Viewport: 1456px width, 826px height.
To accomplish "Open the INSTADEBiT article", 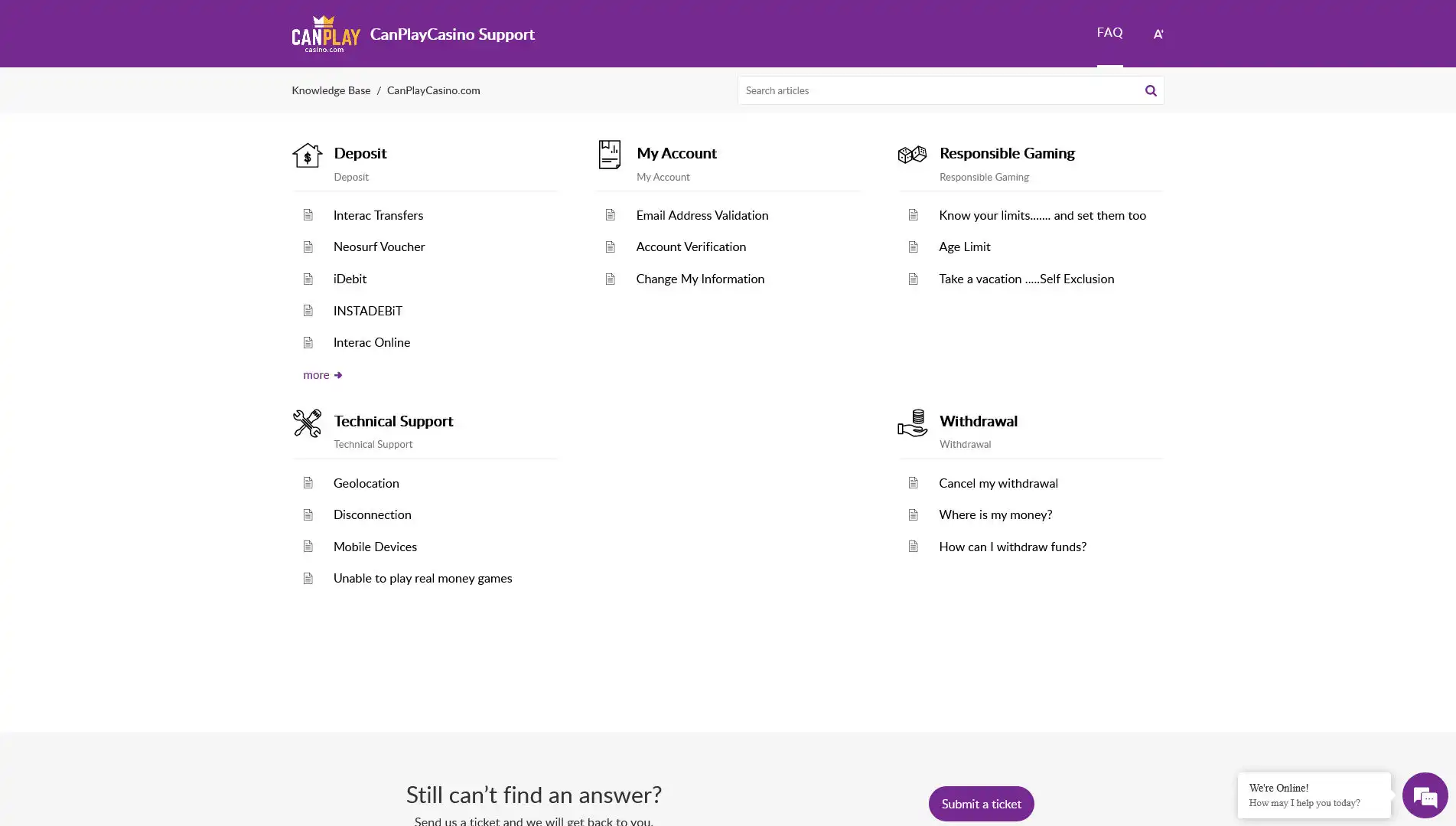I will click(x=367, y=311).
